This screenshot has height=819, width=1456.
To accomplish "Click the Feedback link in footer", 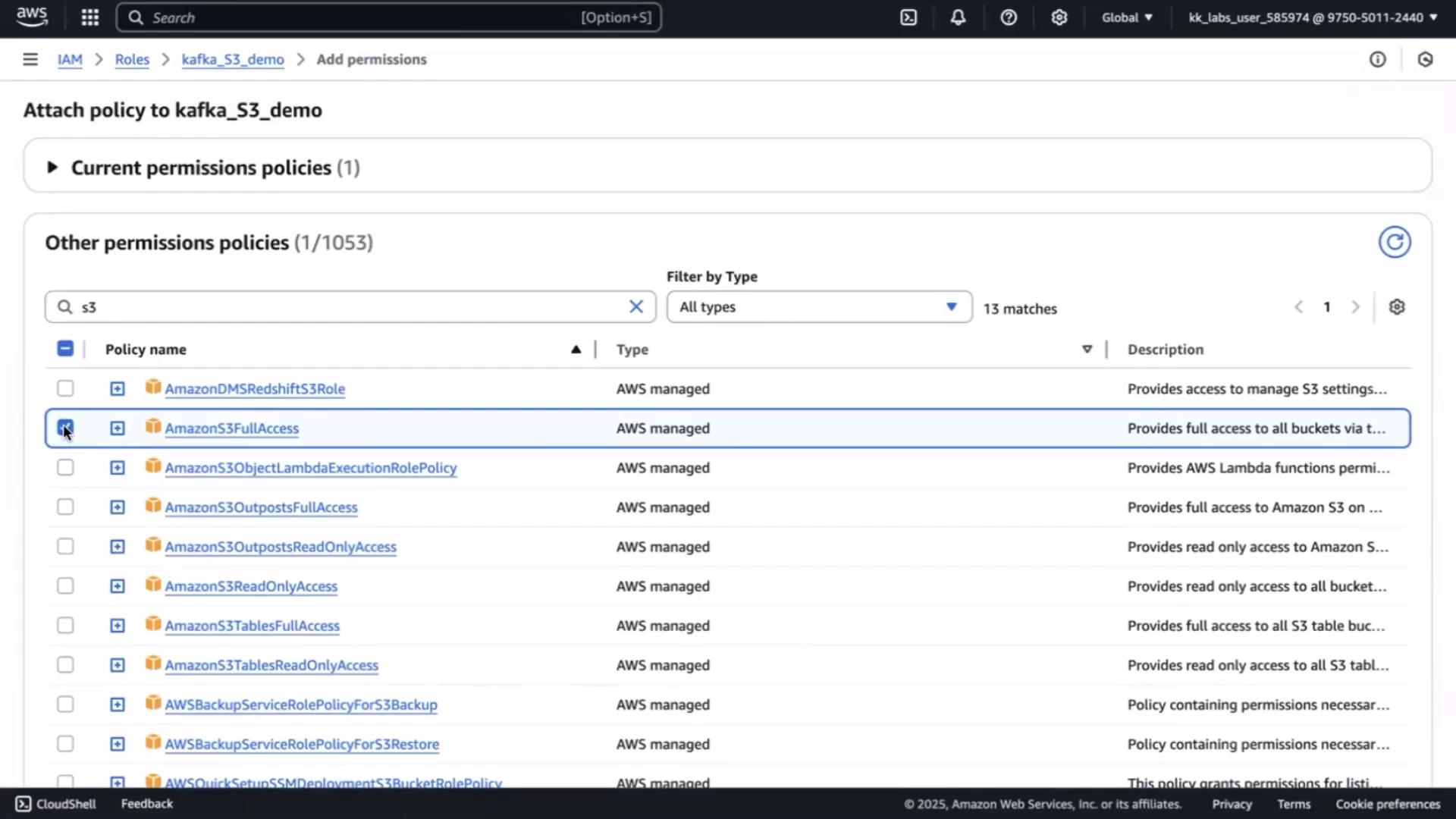I will pos(147,804).
